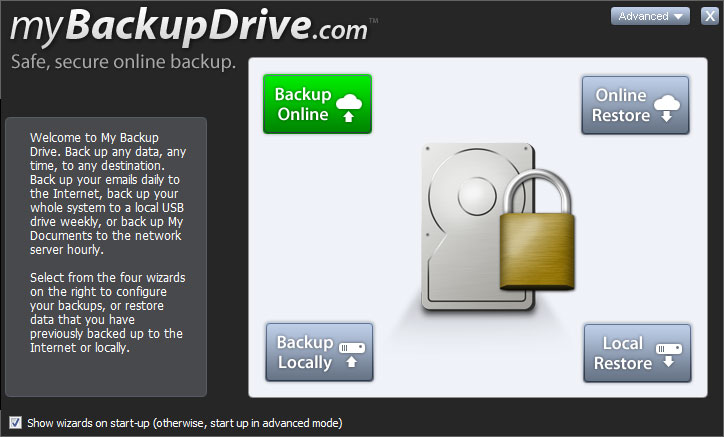Click the drive upload icon on Backup Locally
724x437 pixels.
click(x=352, y=354)
